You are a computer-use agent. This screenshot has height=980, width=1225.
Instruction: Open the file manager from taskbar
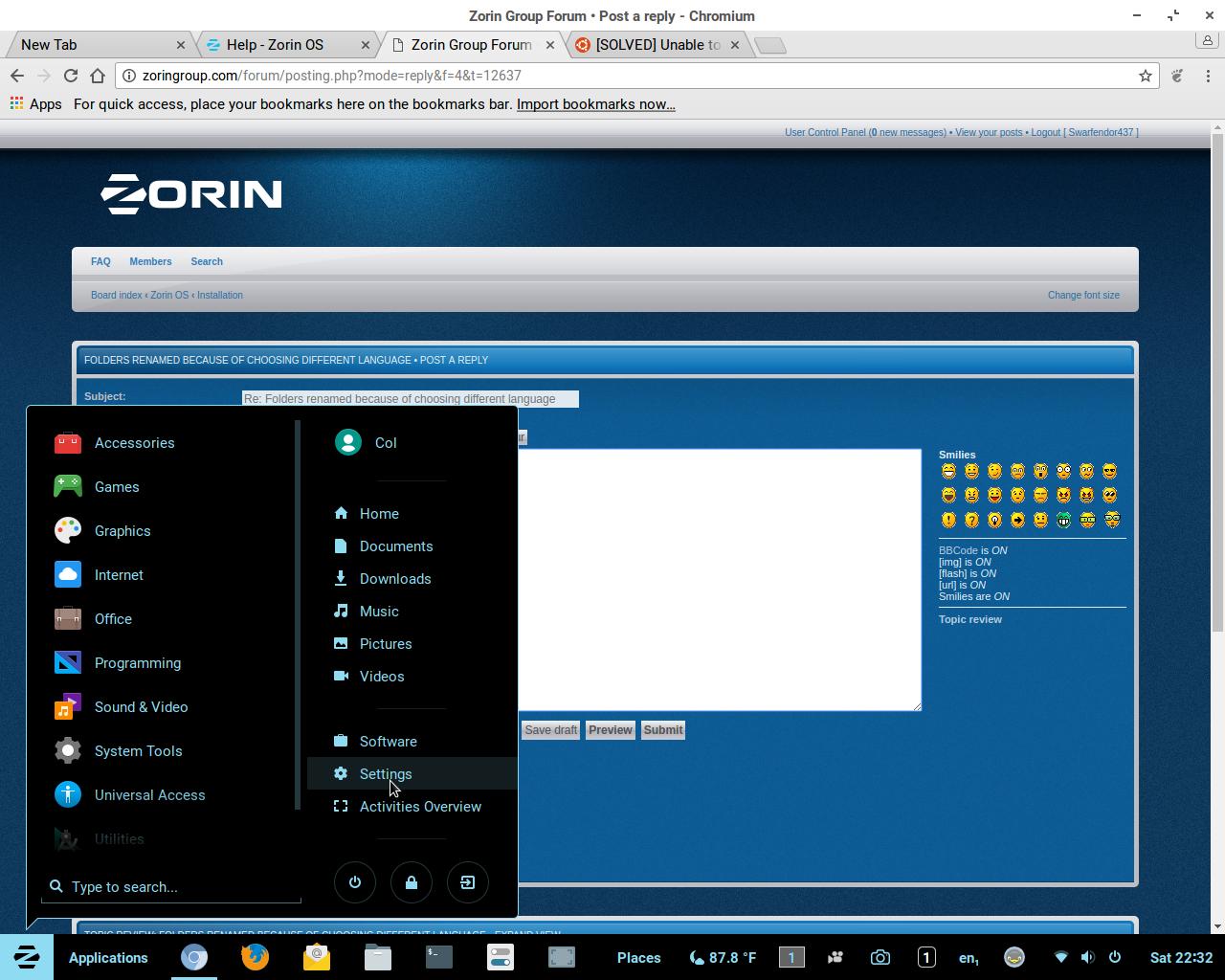pyautogui.click(x=378, y=957)
